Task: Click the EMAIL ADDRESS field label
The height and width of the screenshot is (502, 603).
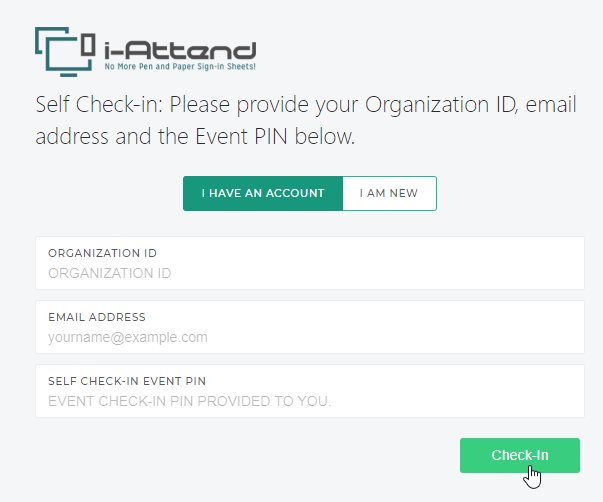Action: click(x=97, y=317)
